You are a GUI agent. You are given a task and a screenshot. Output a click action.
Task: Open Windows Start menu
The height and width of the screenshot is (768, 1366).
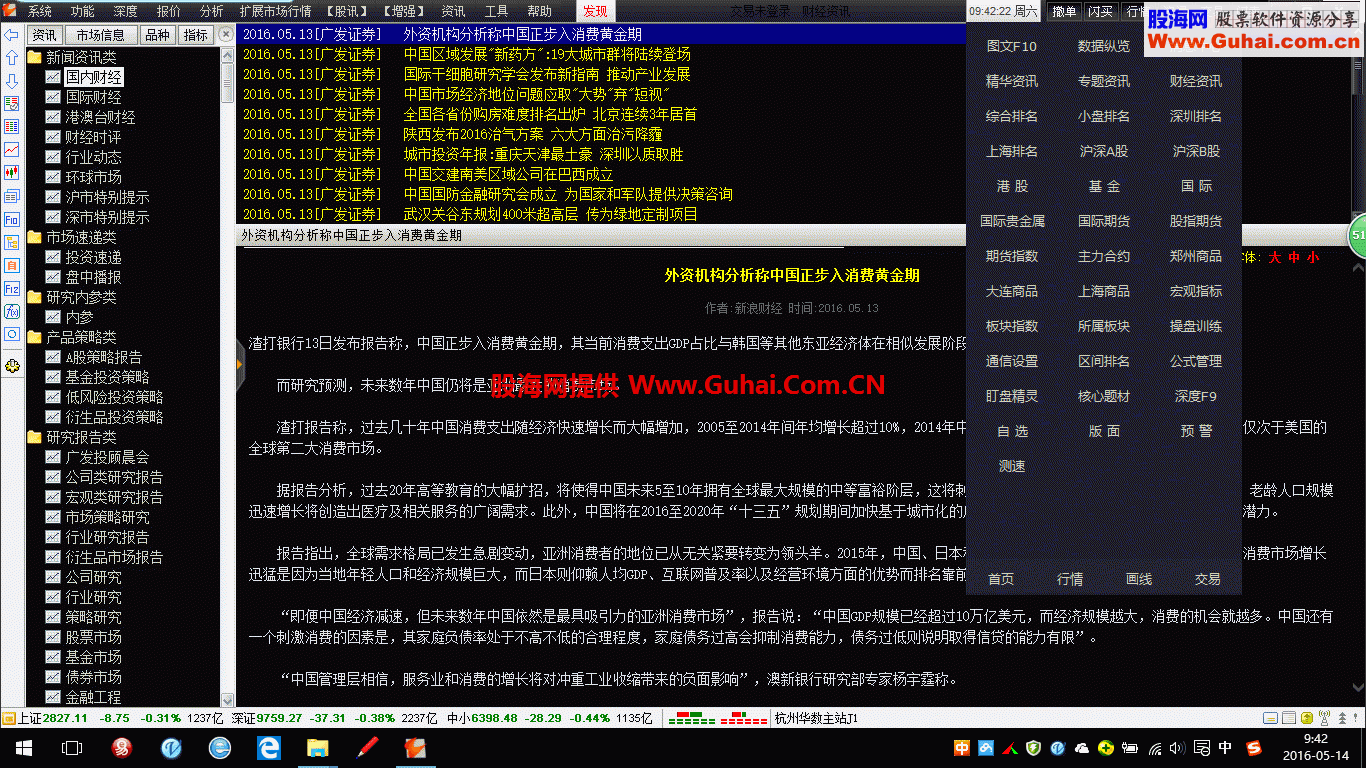coord(22,747)
